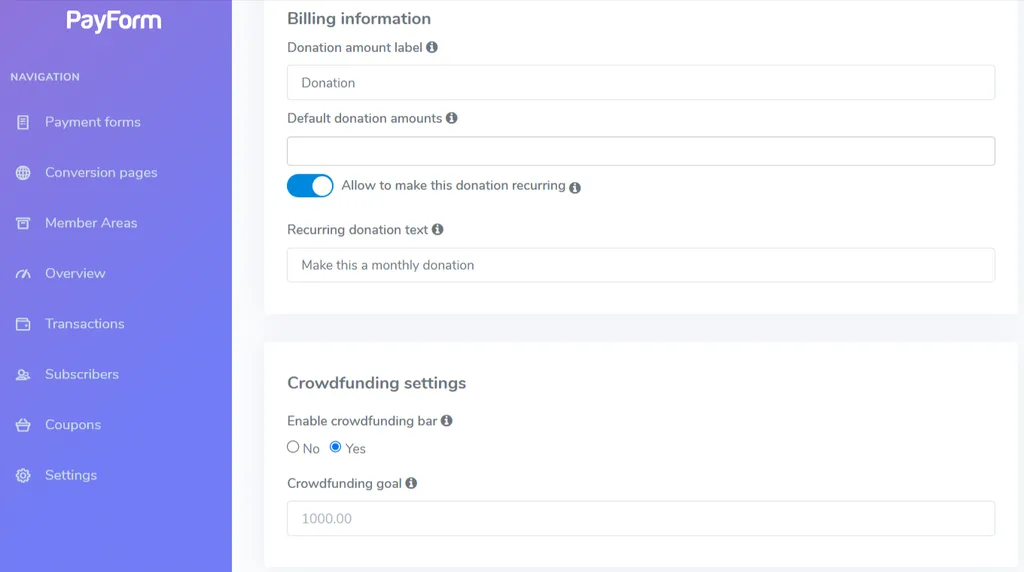The width and height of the screenshot is (1024, 572).
Task: Click the Settings gear icon
Action: click(x=23, y=475)
